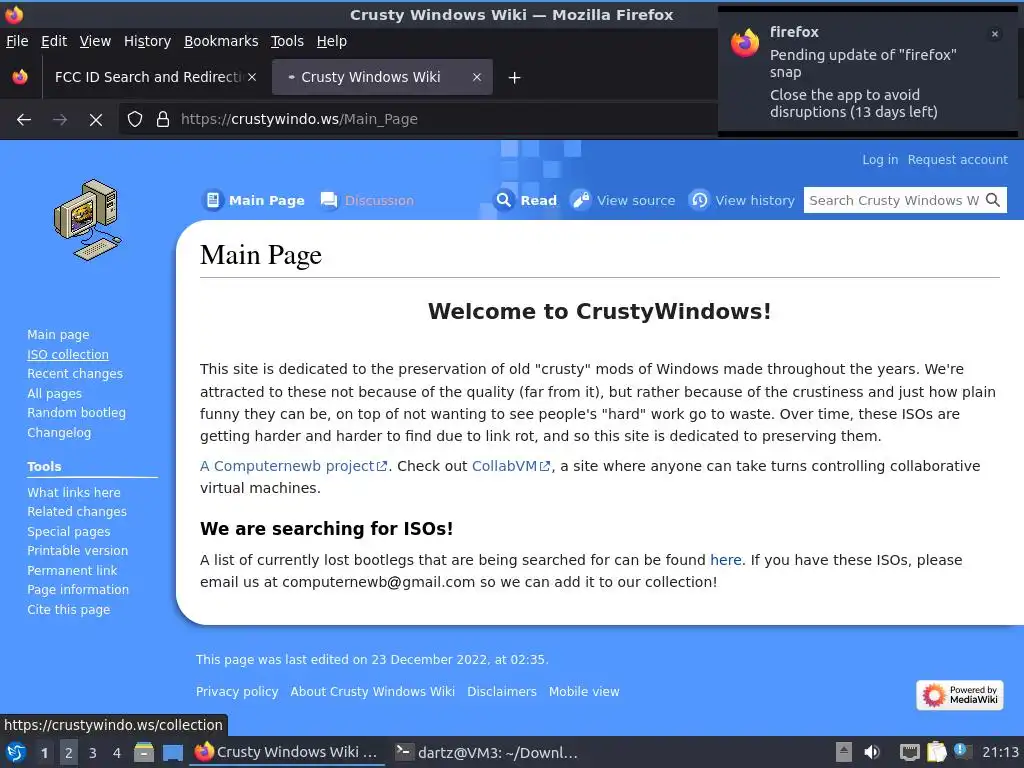Screen dimensions: 1024x768
Task: Open the File menu
Action: [x=17, y=41]
